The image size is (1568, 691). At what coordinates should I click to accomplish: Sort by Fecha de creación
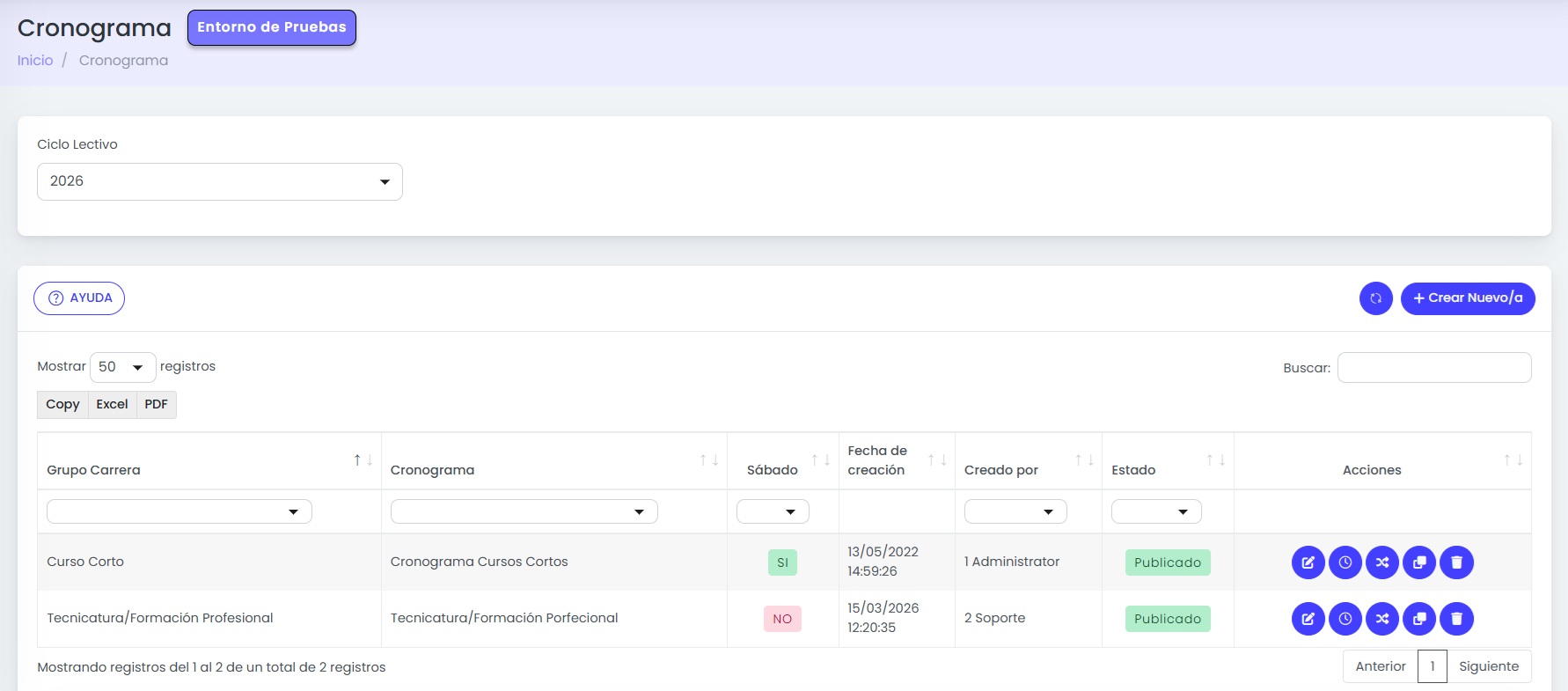coord(897,461)
